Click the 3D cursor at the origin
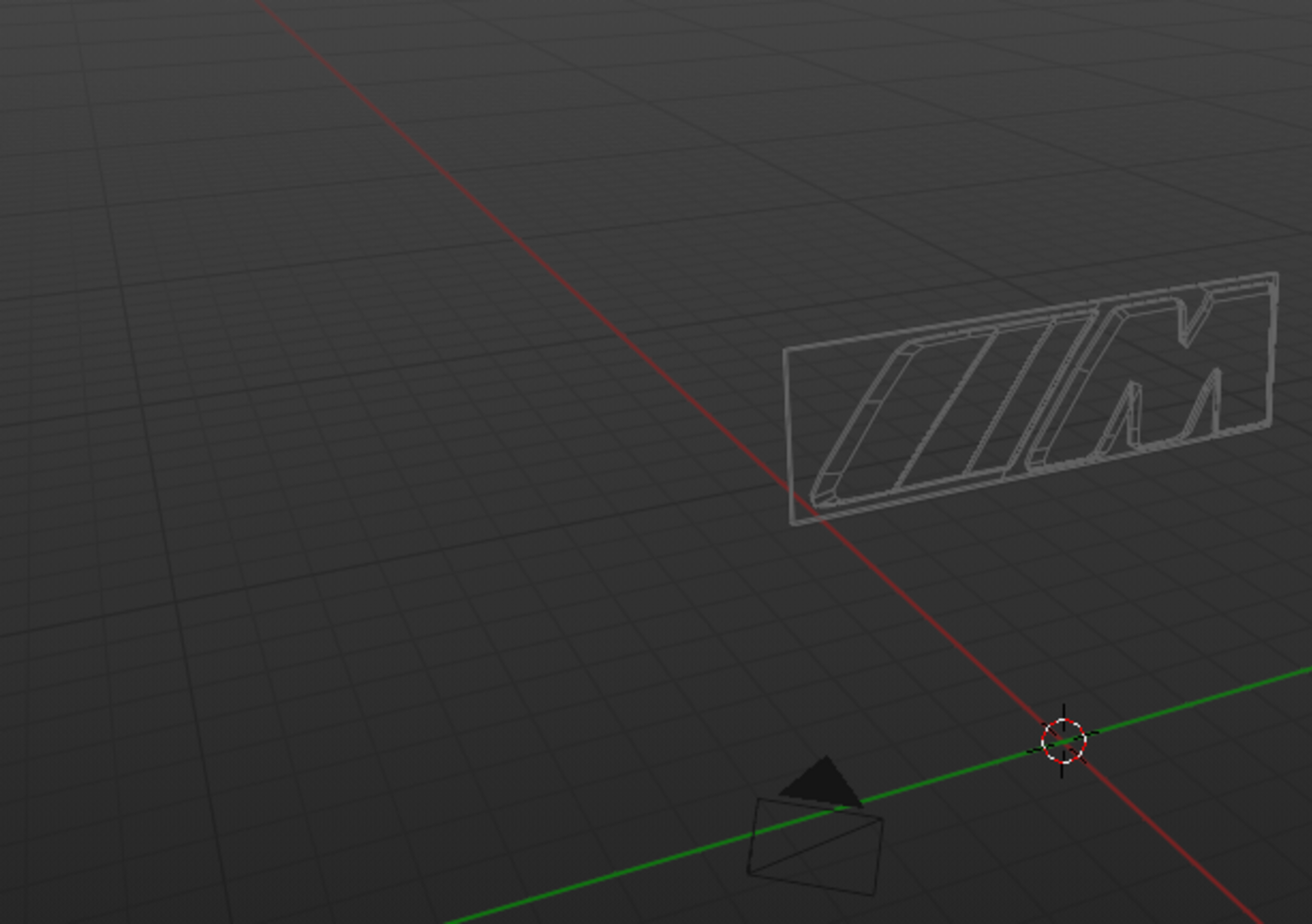 tap(1064, 741)
